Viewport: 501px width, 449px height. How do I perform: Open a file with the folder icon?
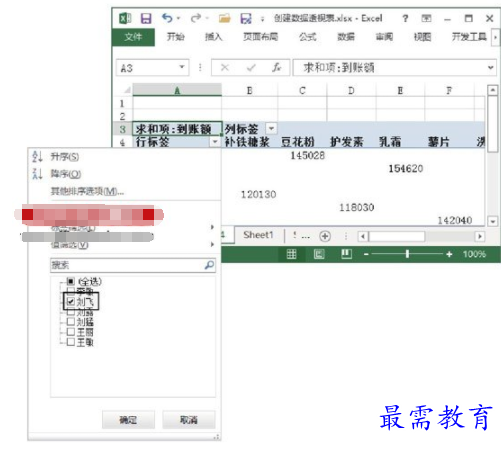pos(225,18)
